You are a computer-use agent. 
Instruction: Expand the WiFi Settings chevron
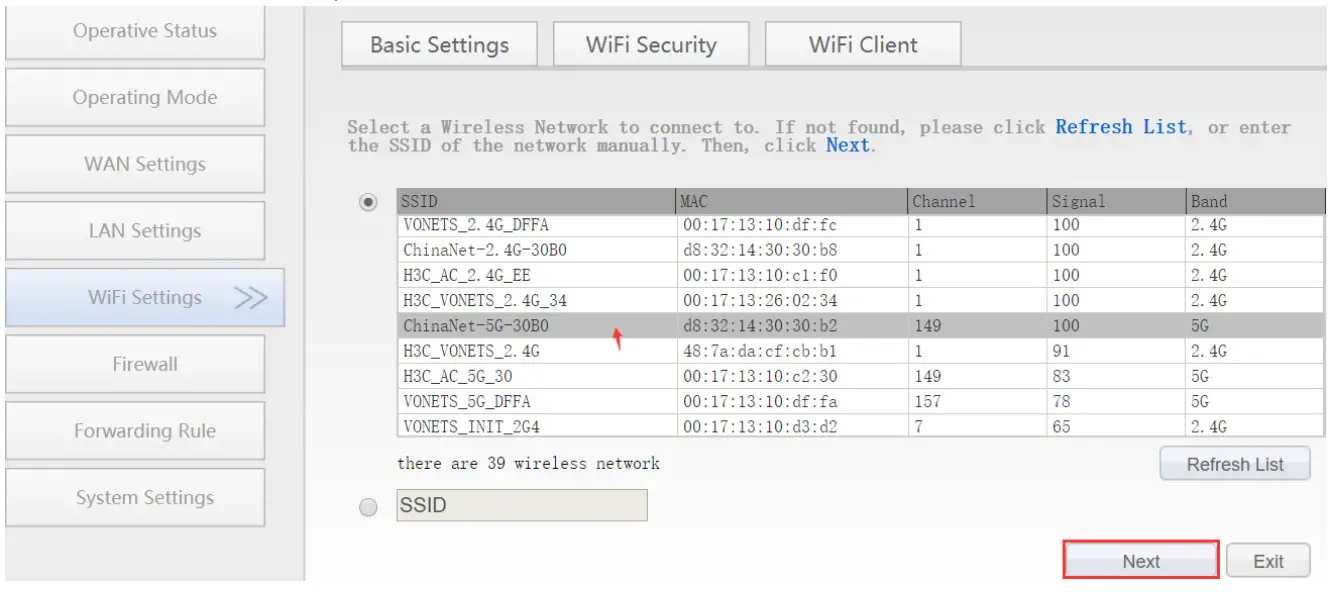point(251,296)
